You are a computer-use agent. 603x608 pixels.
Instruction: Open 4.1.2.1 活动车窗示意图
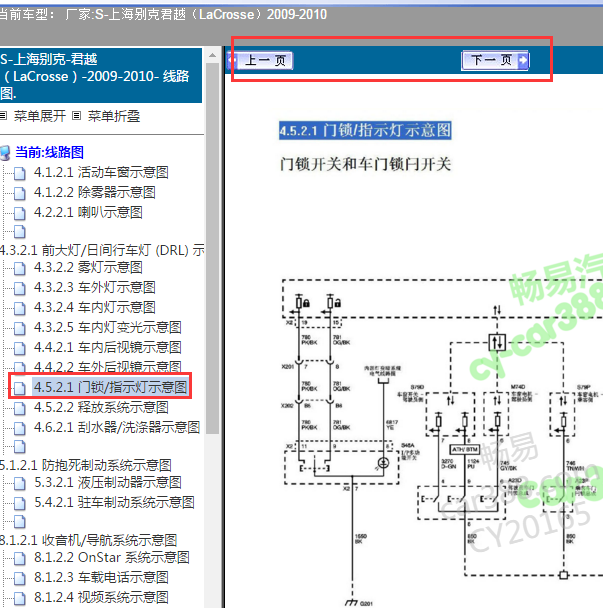pyautogui.click(x=101, y=172)
